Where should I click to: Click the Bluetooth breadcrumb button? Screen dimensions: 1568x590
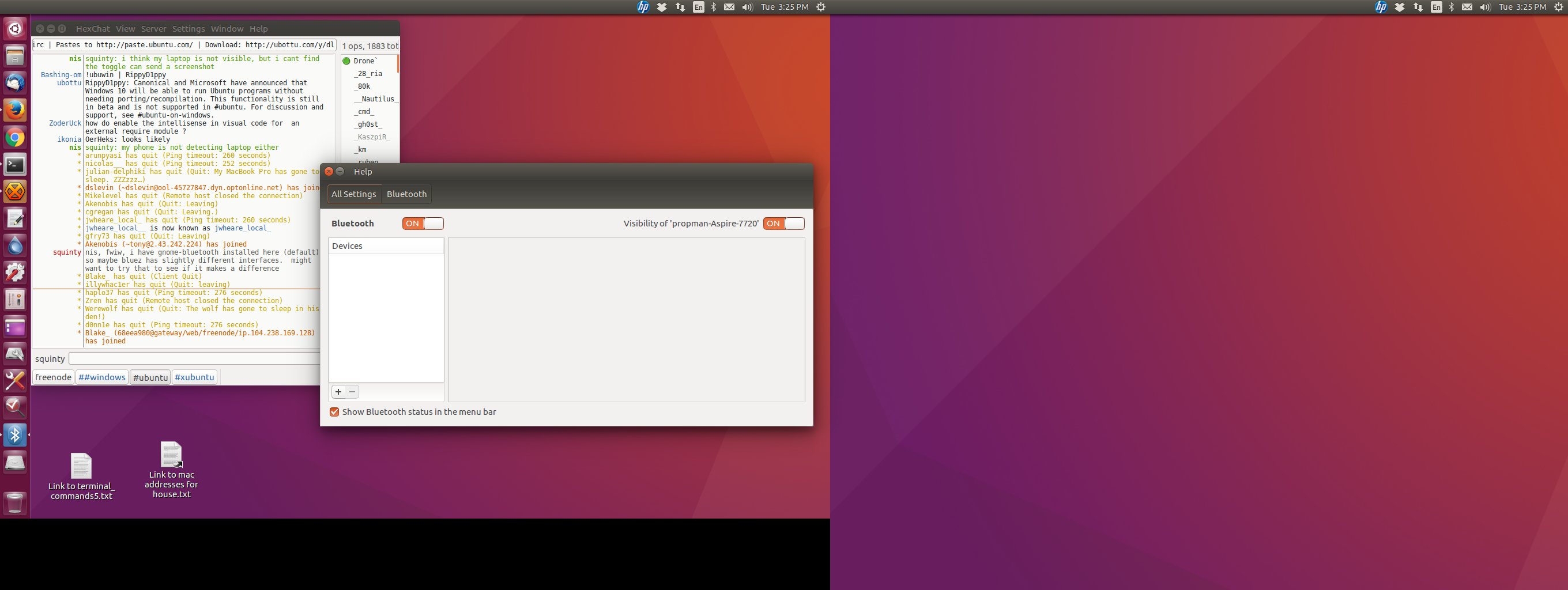(406, 194)
